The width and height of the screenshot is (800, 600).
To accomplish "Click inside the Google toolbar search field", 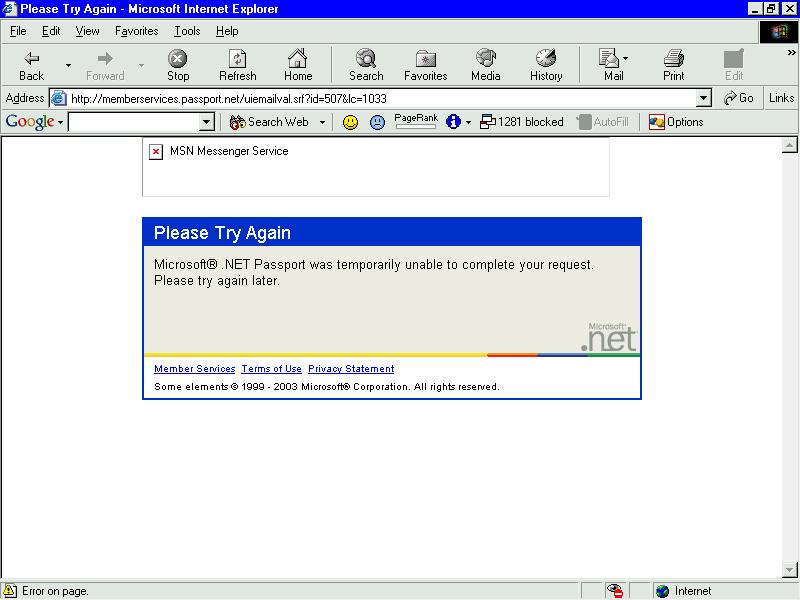I will click(x=134, y=122).
